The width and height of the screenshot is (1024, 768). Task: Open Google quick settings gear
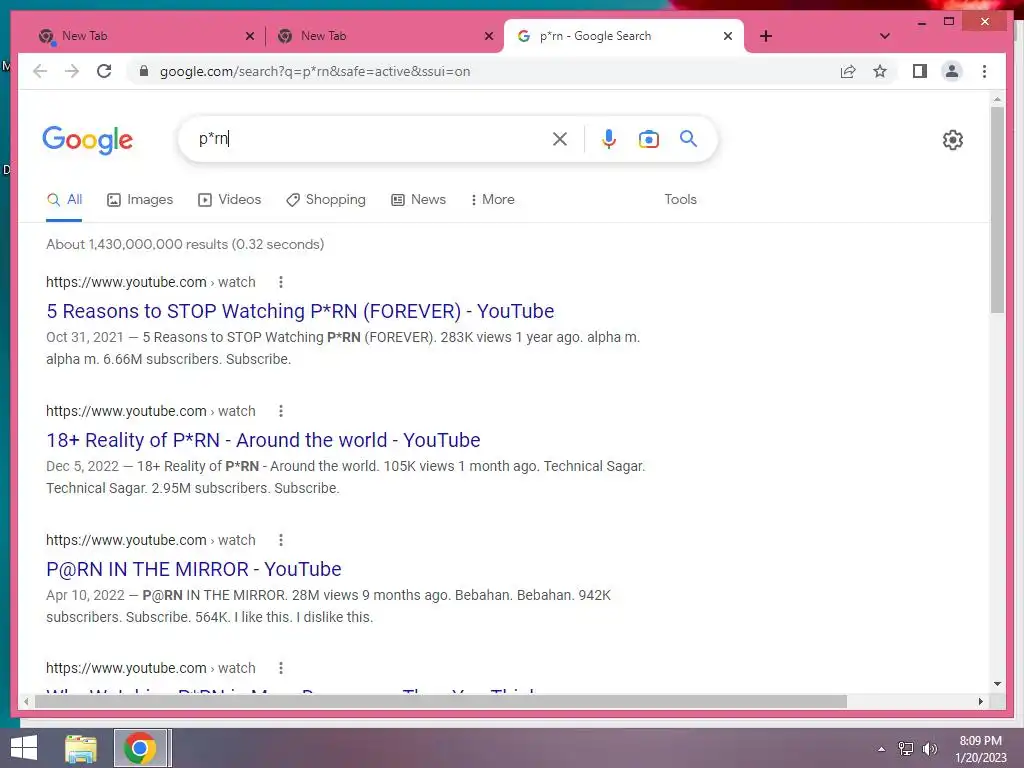(x=952, y=140)
